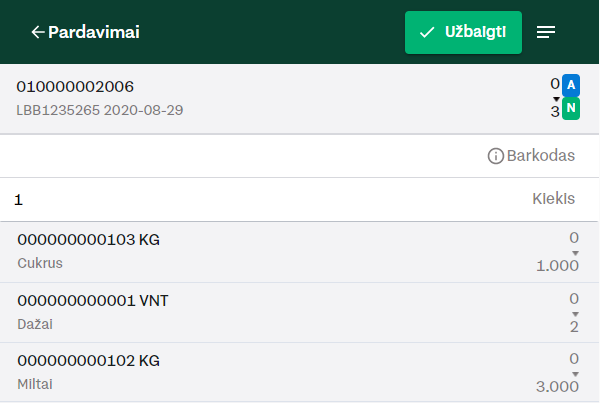Viewport: 600px width, 403px height.
Task: Click the Užbaigti button
Action: pos(463,33)
